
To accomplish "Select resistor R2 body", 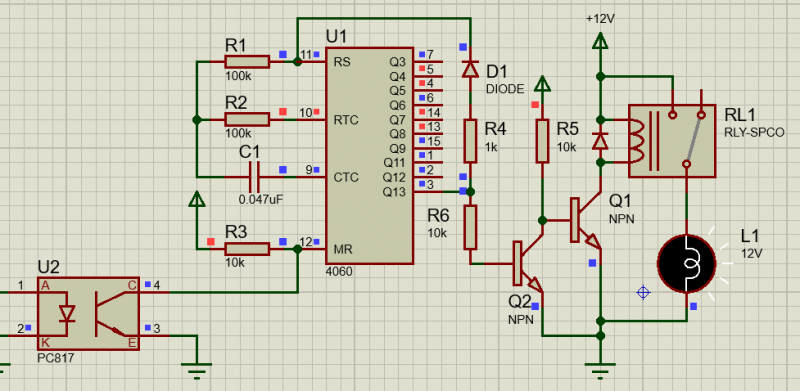I will (247, 119).
